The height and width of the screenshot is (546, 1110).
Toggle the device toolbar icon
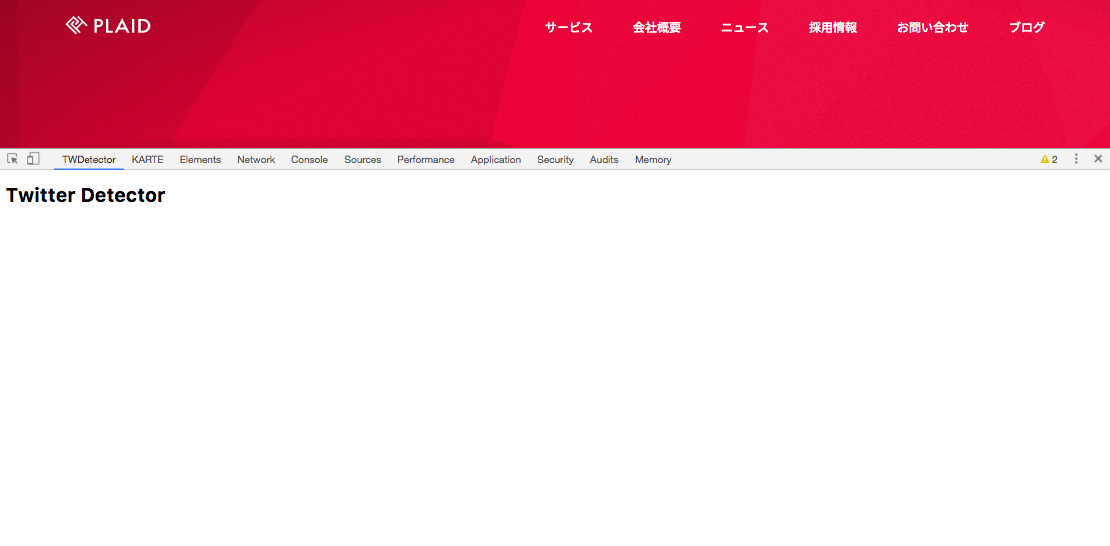coord(33,159)
